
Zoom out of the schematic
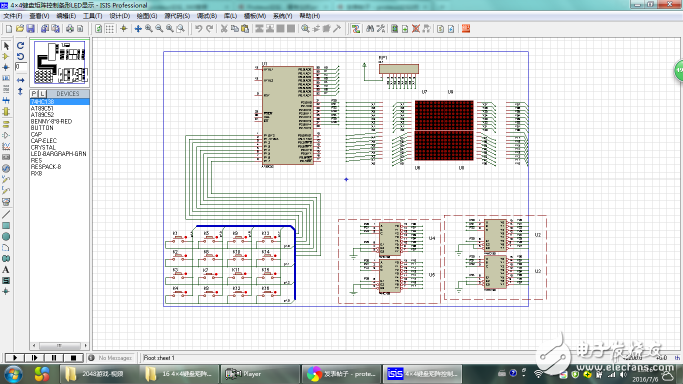(159, 29)
